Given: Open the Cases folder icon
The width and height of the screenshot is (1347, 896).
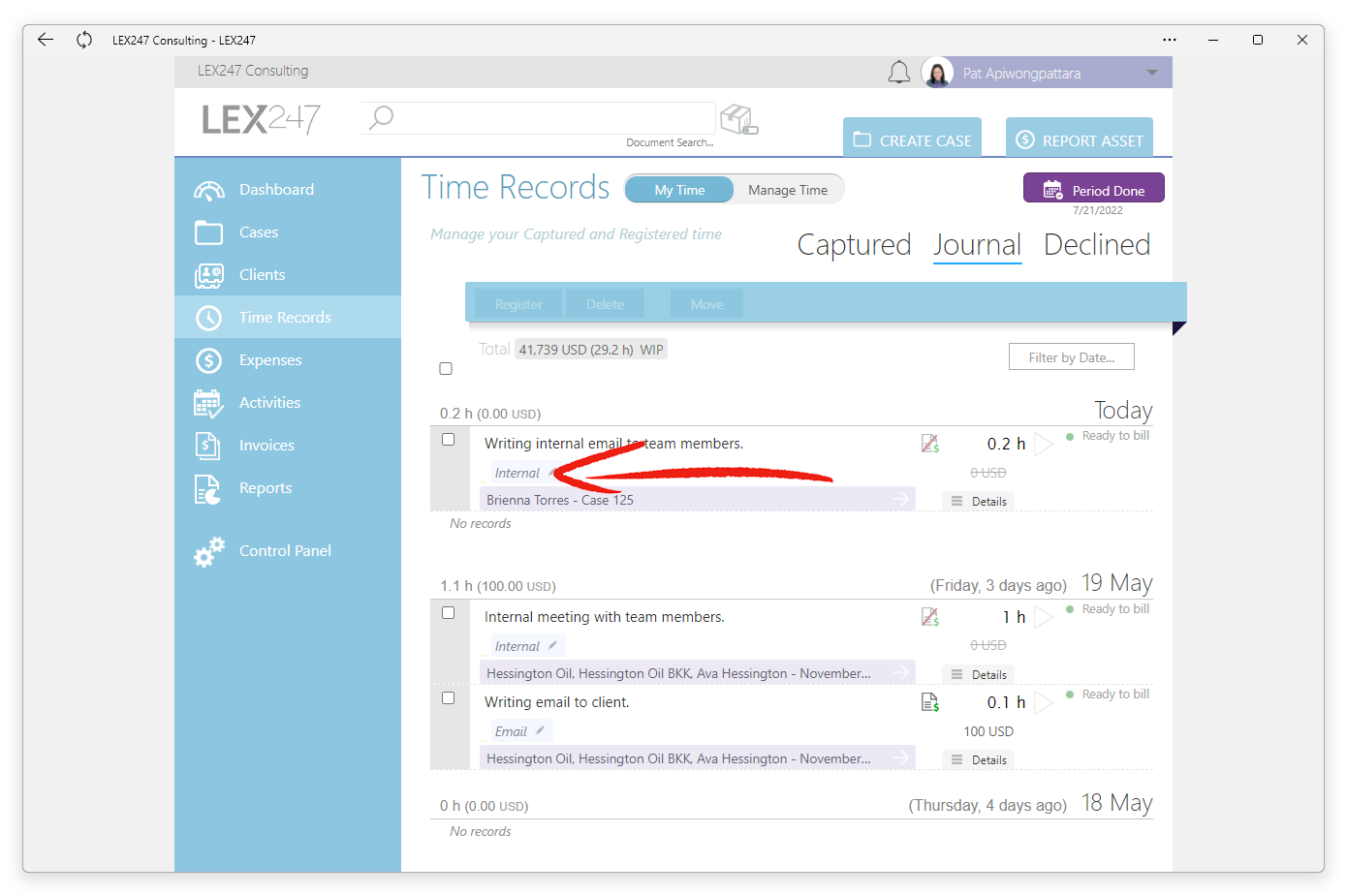Looking at the screenshot, I should [208, 232].
